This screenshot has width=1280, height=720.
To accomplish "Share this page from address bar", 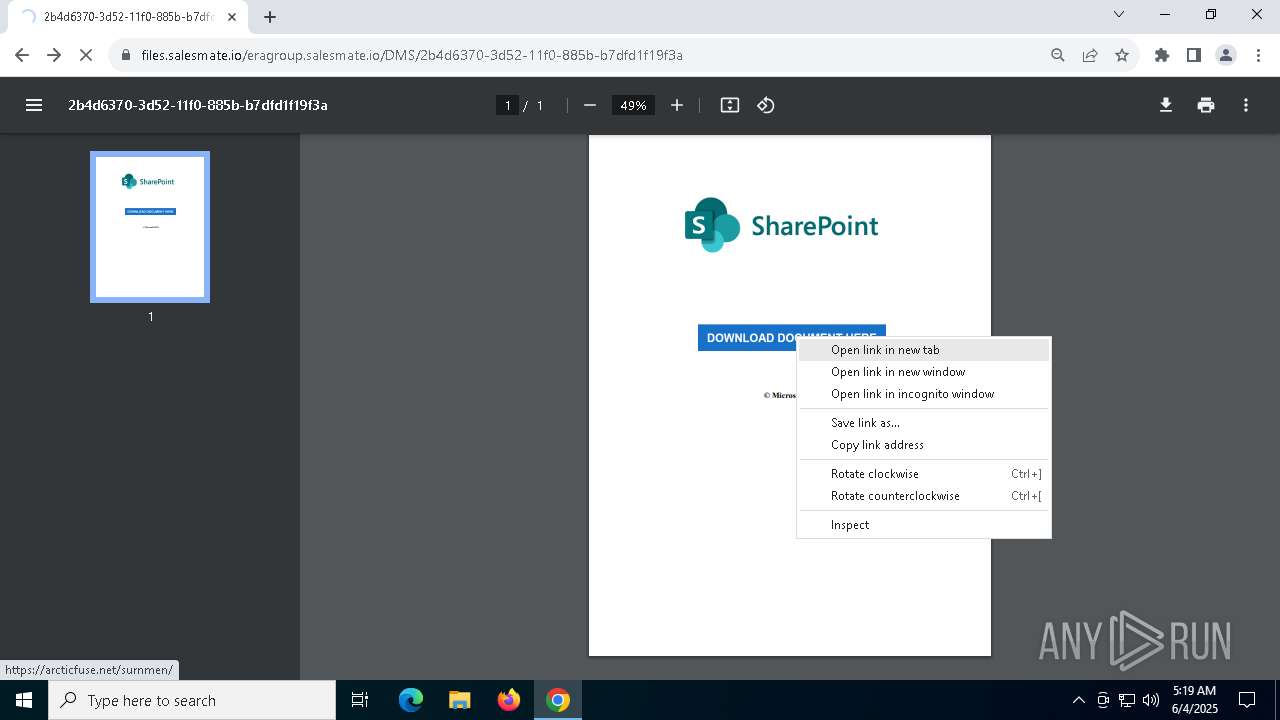I will (1090, 55).
